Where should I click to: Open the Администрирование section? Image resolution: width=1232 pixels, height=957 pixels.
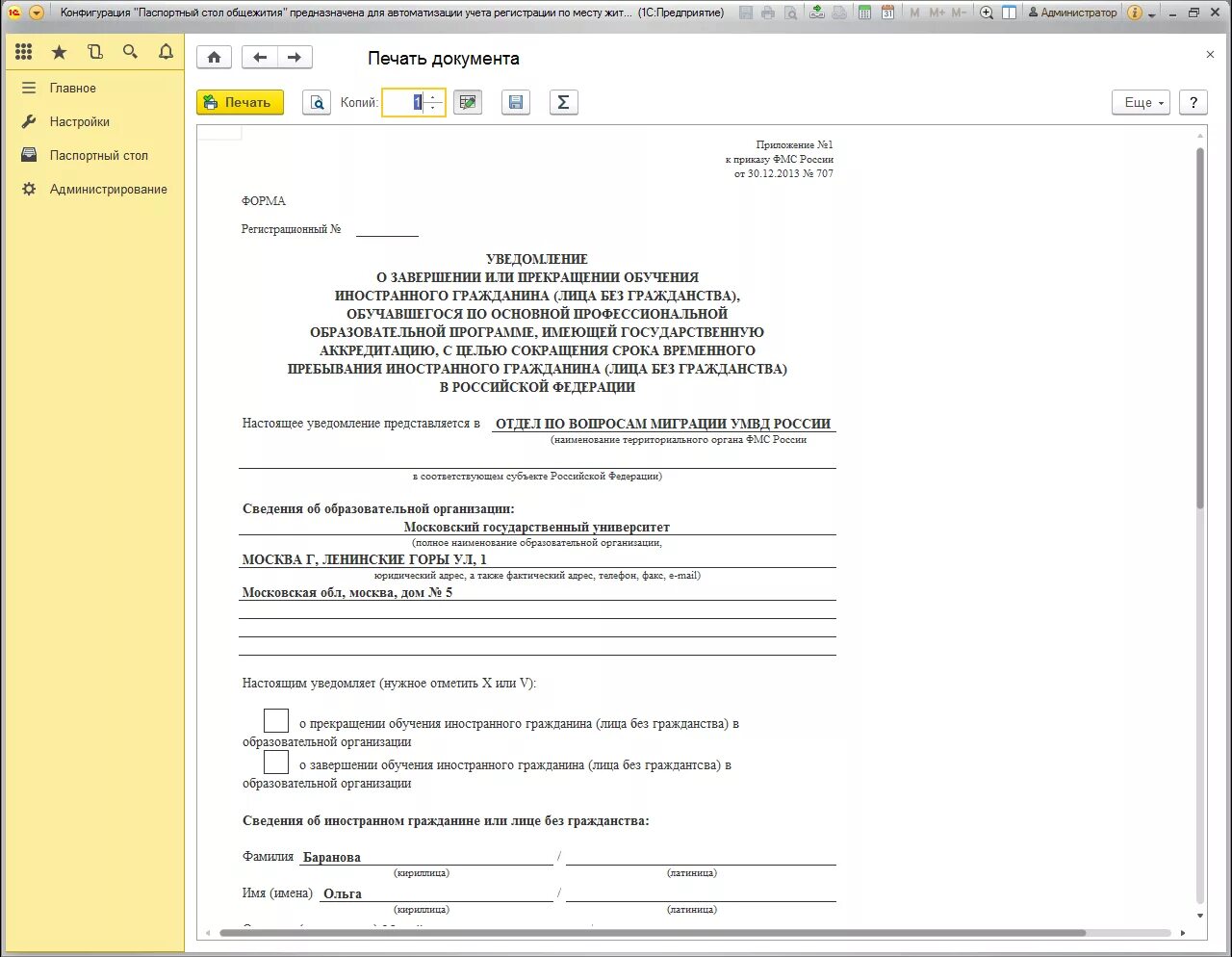[x=109, y=189]
